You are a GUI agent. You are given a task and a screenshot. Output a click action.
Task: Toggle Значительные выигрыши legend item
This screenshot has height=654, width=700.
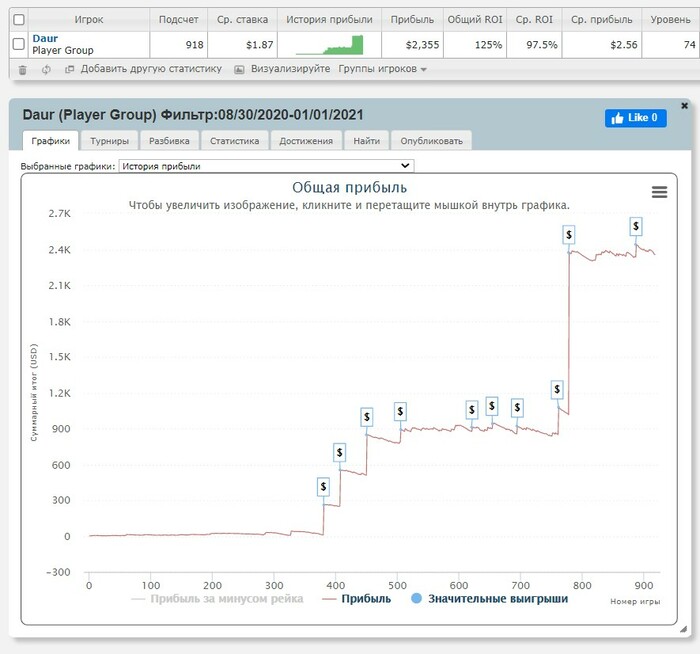point(489,599)
